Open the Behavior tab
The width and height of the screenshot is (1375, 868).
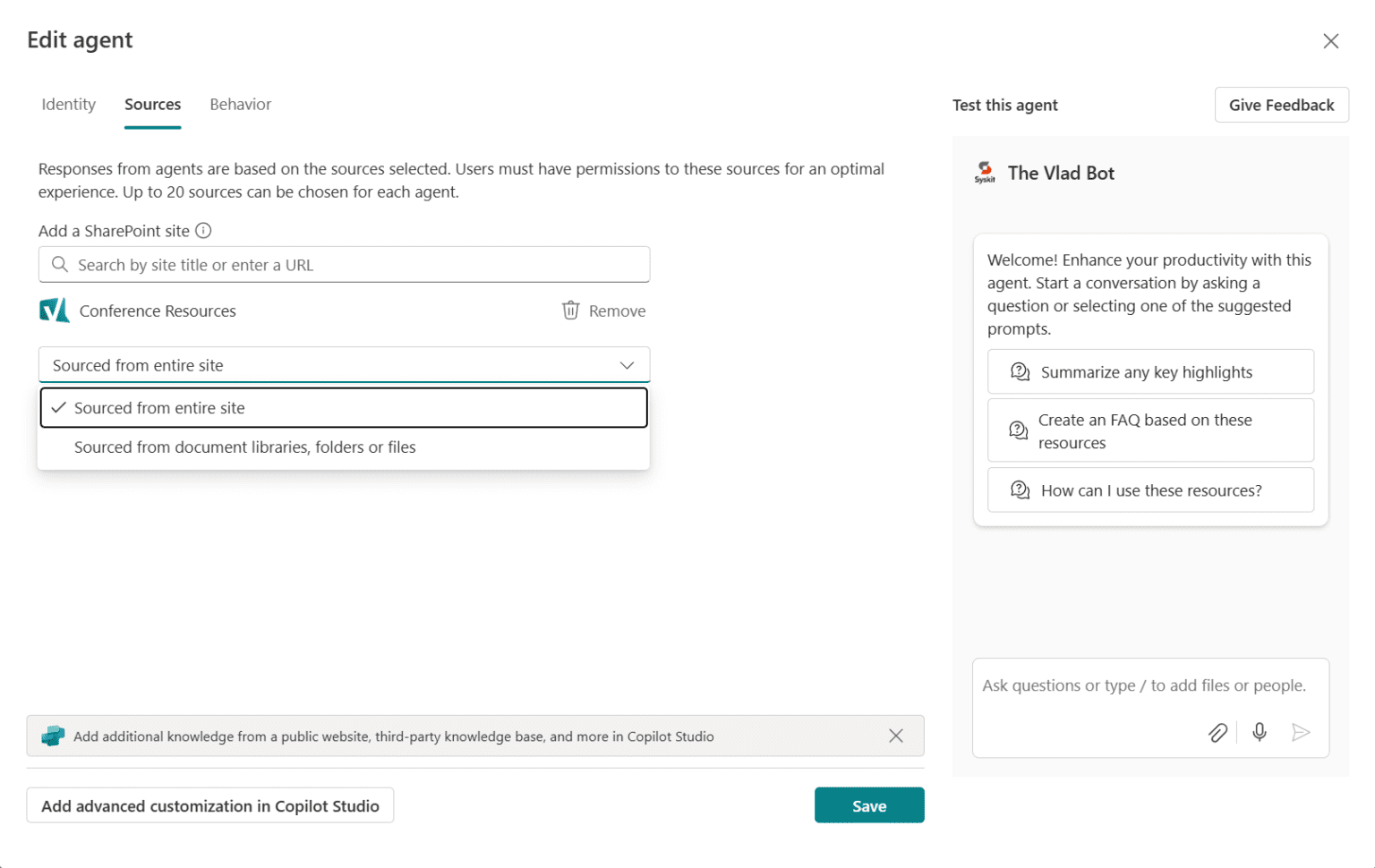coord(240,105)
